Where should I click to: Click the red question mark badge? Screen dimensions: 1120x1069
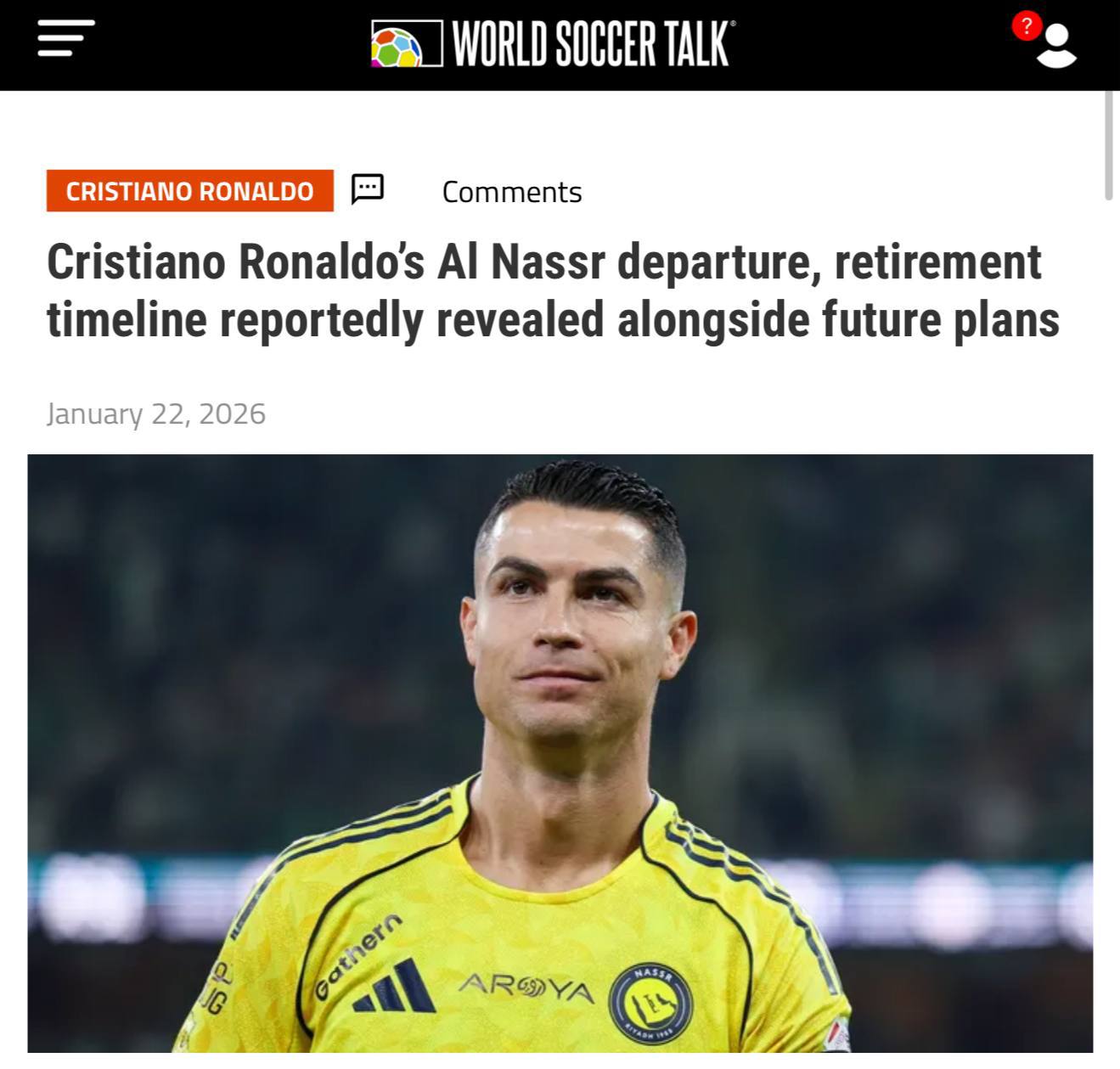click(x=1027, y=26)
